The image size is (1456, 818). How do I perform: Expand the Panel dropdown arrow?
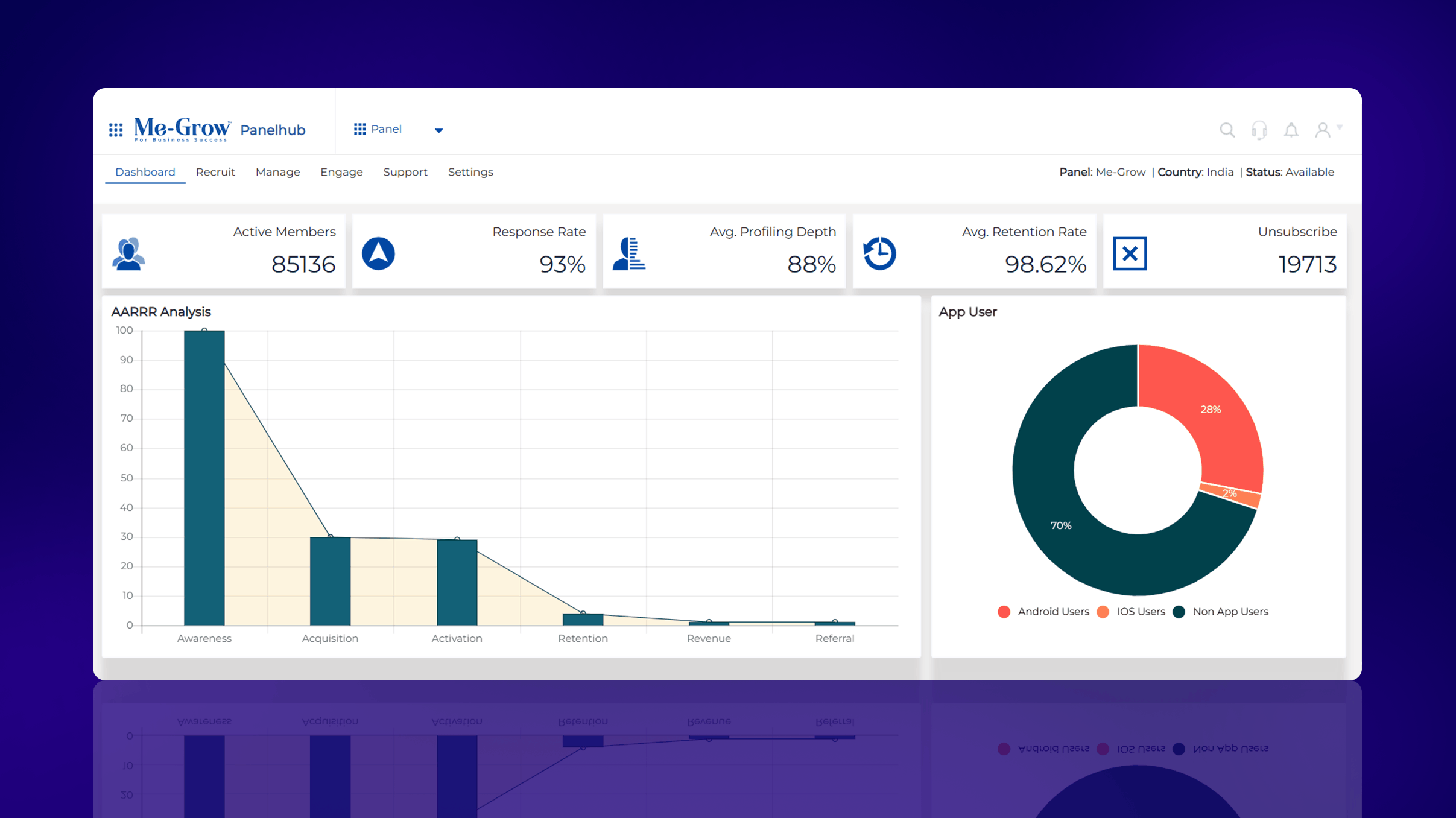coord(439,130)
